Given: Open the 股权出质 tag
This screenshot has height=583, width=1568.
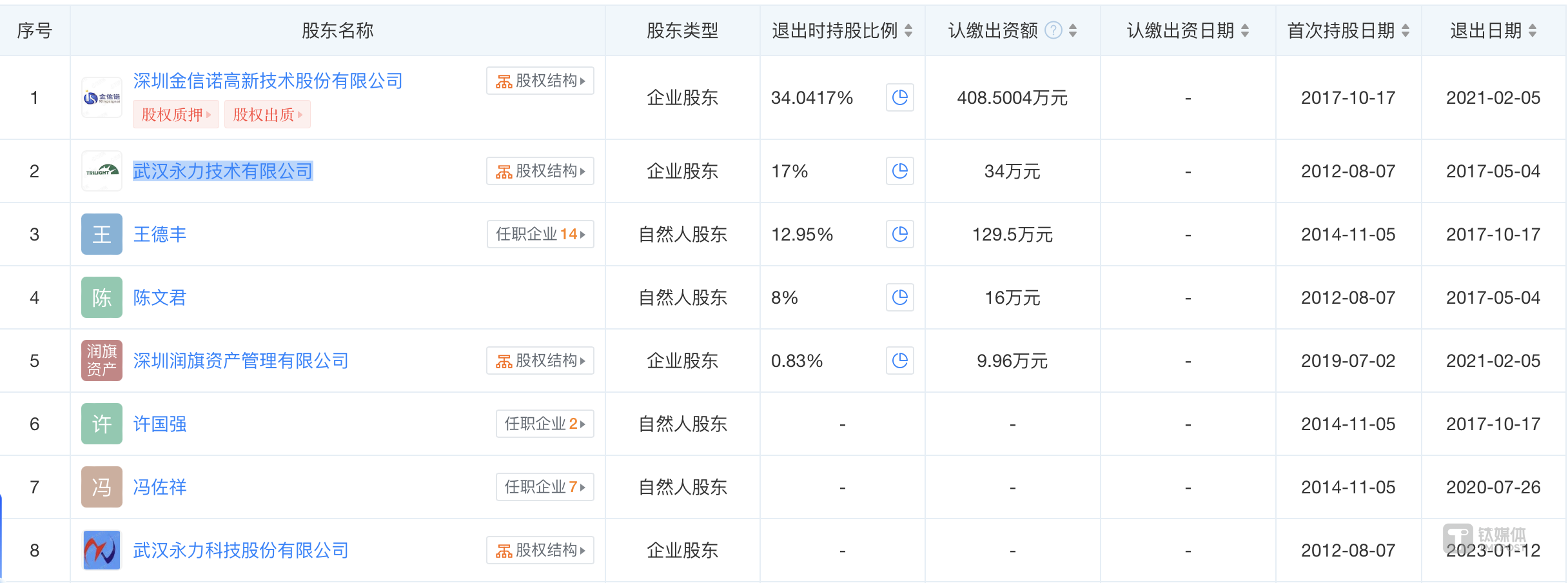Looking at the screenshot, I should (268, 115).
